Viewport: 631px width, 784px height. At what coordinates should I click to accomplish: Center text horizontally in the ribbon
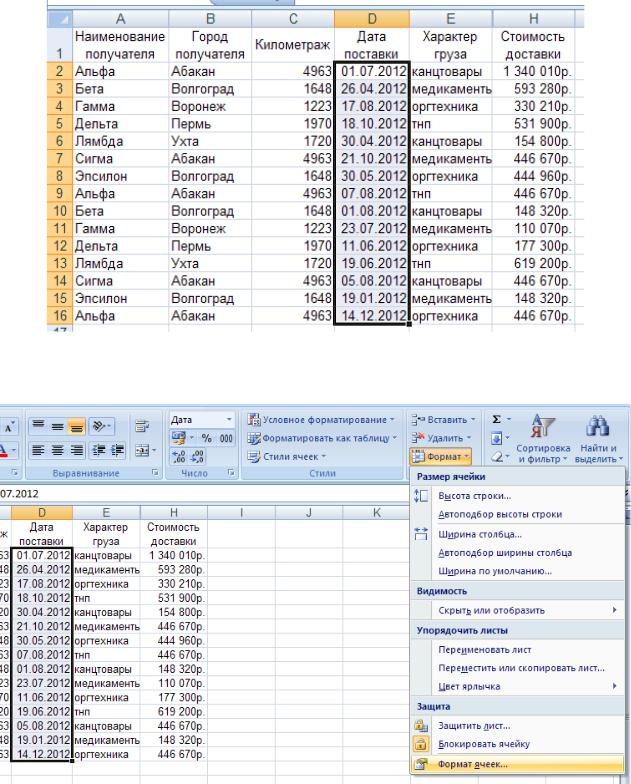point(58,450)
